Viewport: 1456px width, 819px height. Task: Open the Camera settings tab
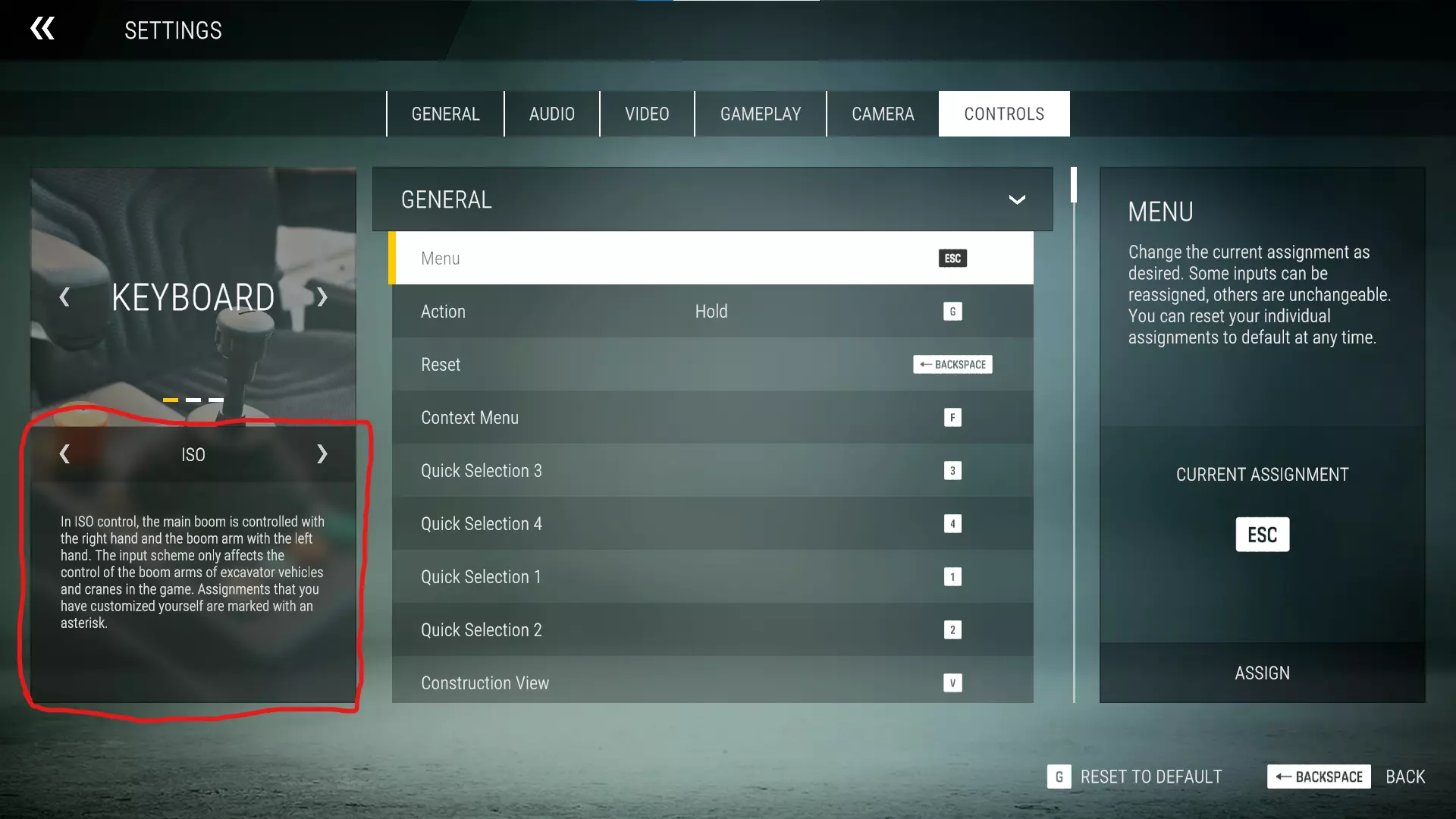883,114
